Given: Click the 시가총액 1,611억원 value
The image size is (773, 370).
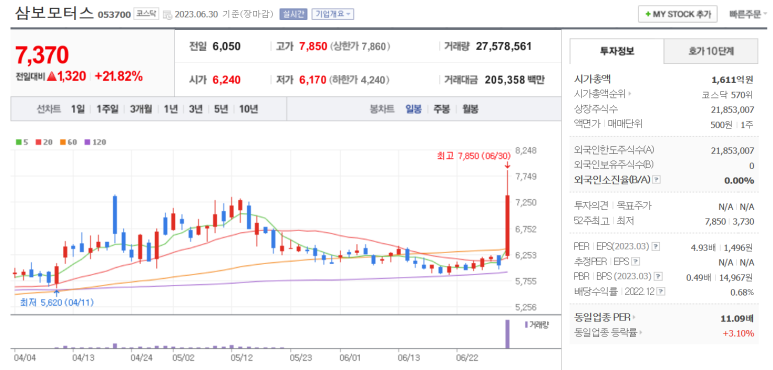Looking at the screenshot, I should tap(733, 79).
